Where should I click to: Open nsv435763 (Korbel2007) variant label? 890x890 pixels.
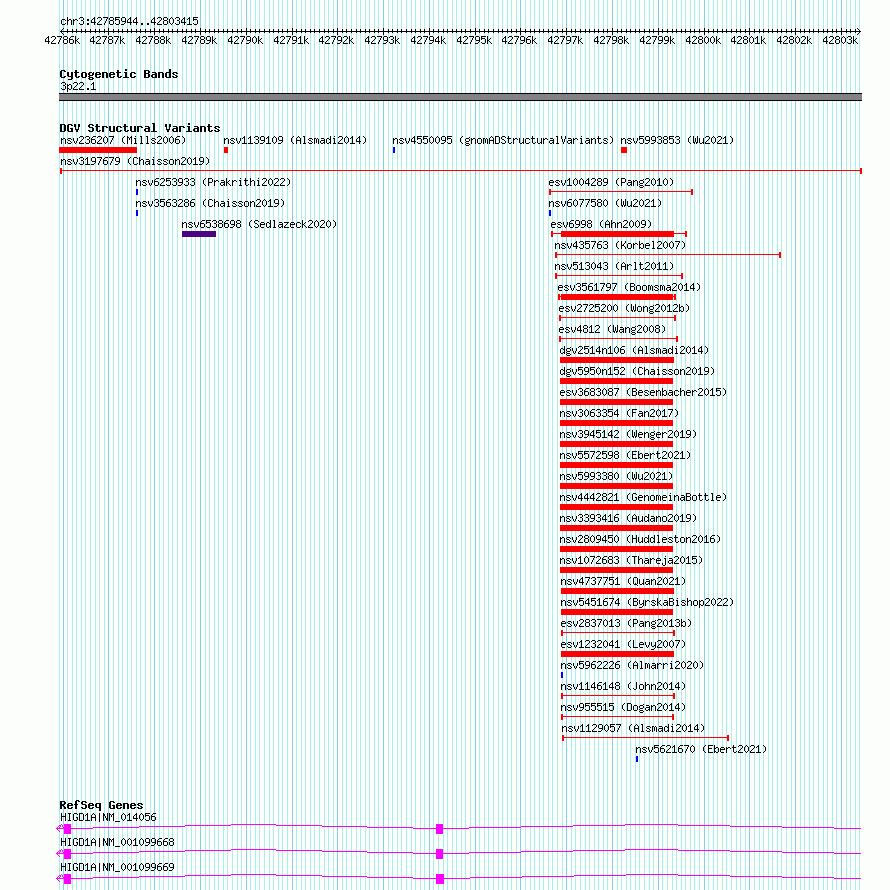(x=620, y=245)
